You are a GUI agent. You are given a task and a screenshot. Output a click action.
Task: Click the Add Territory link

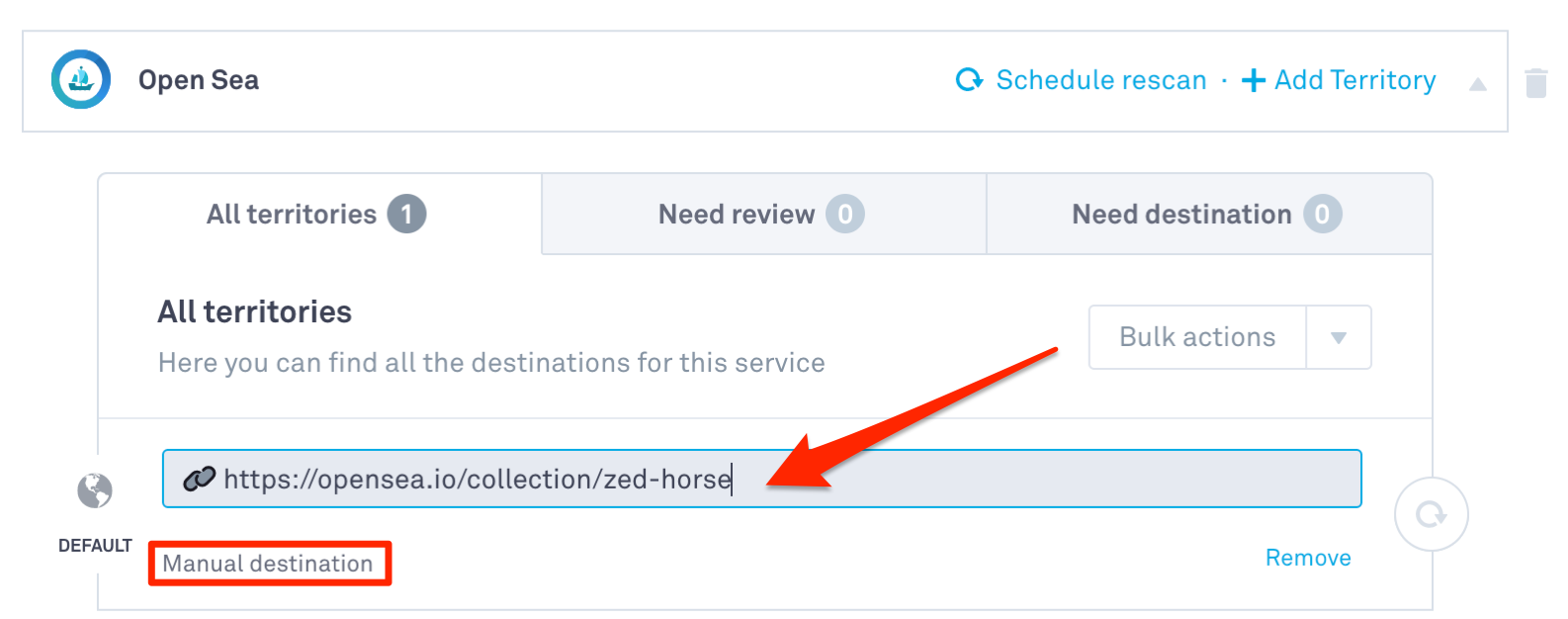pos(1354,80)
